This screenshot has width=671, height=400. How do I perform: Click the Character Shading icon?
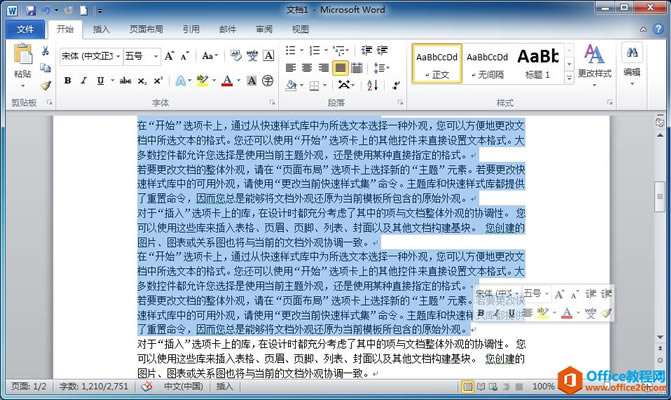[x=252, y=80]
